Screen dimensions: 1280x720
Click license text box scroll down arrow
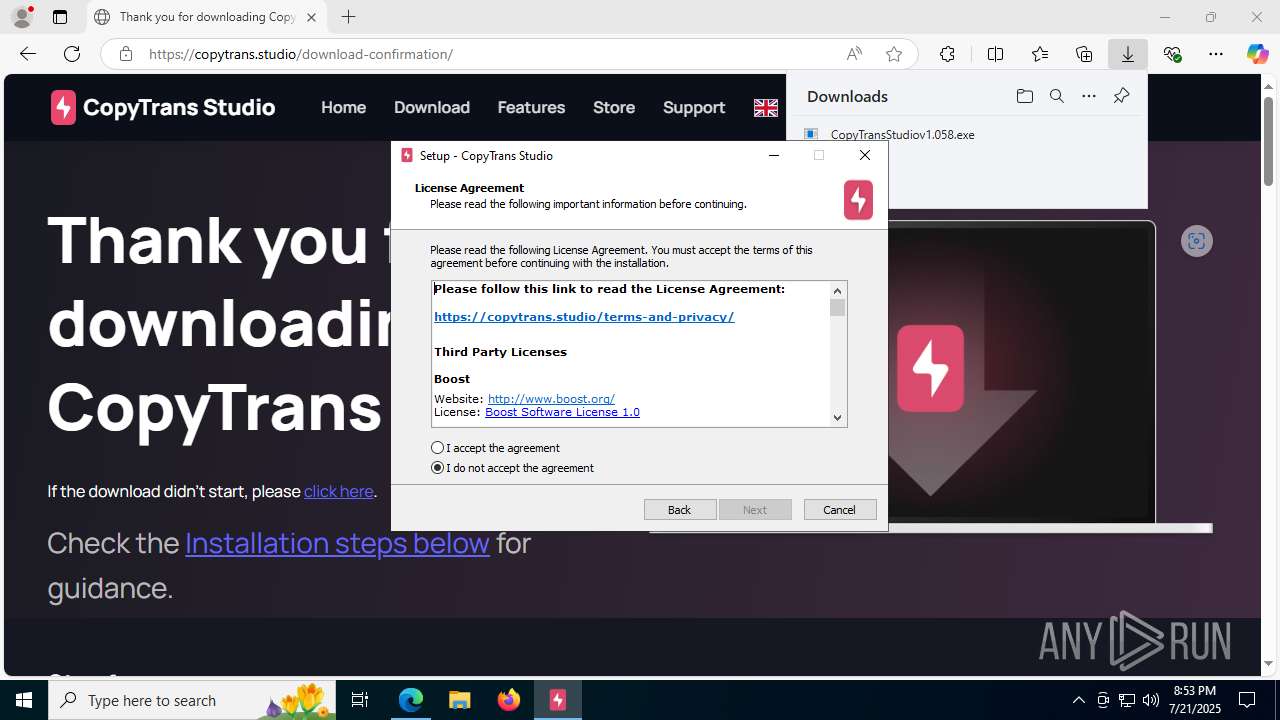[x=838, y=418]
